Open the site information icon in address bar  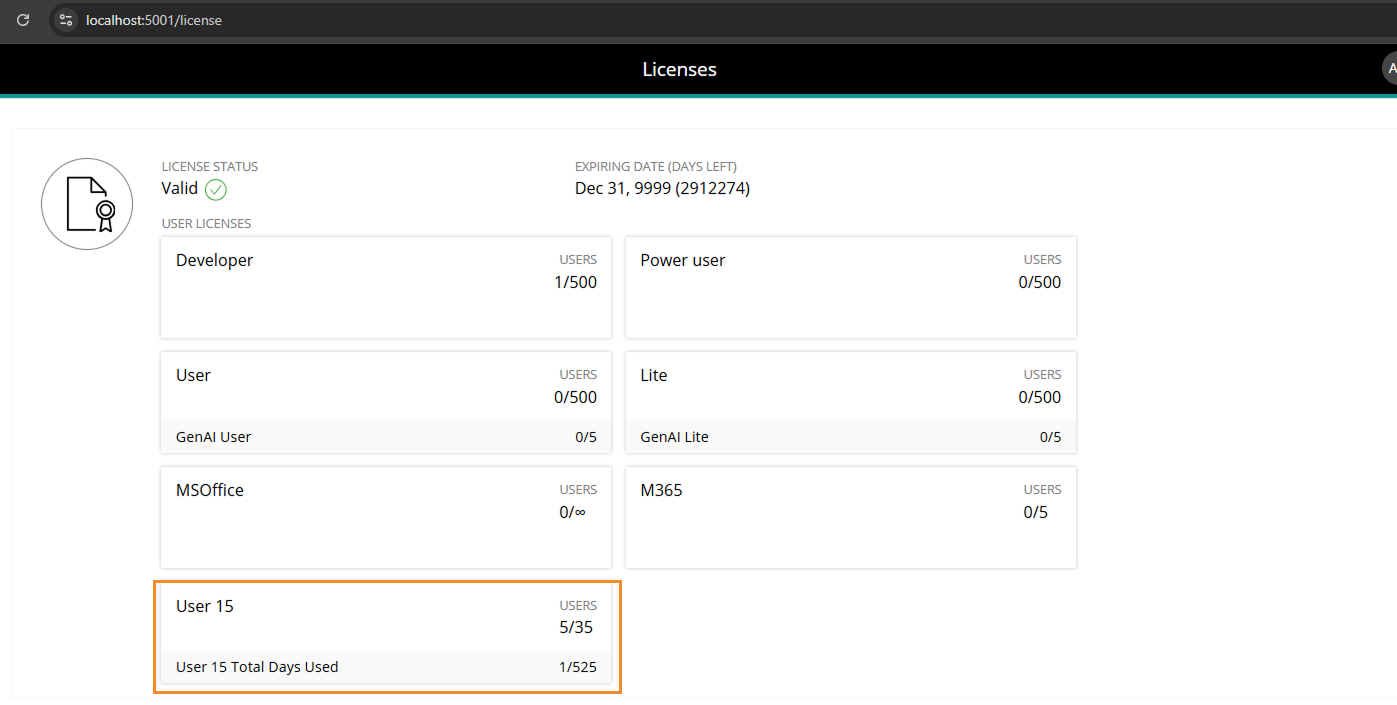tap(66, 20)
